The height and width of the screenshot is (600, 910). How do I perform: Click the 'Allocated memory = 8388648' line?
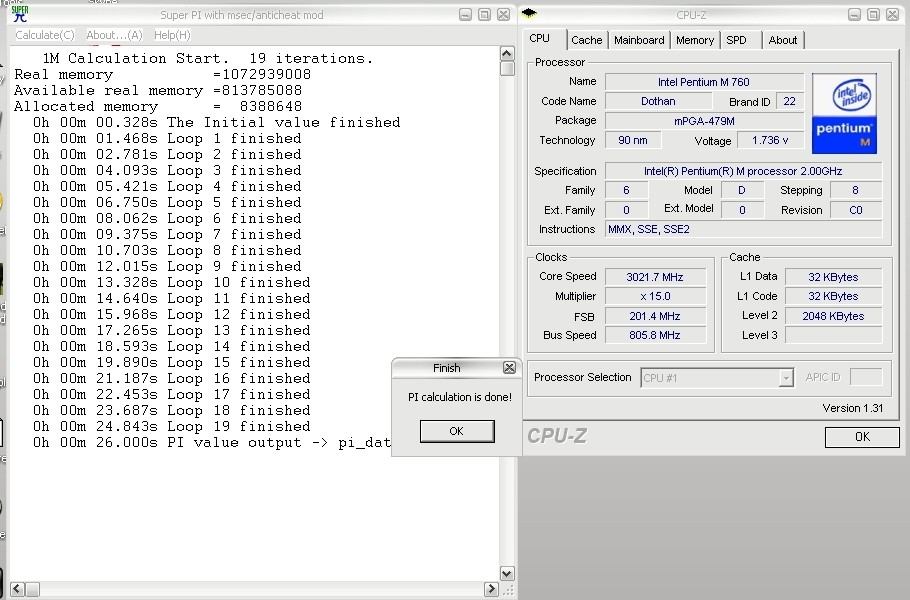(158, 107)
